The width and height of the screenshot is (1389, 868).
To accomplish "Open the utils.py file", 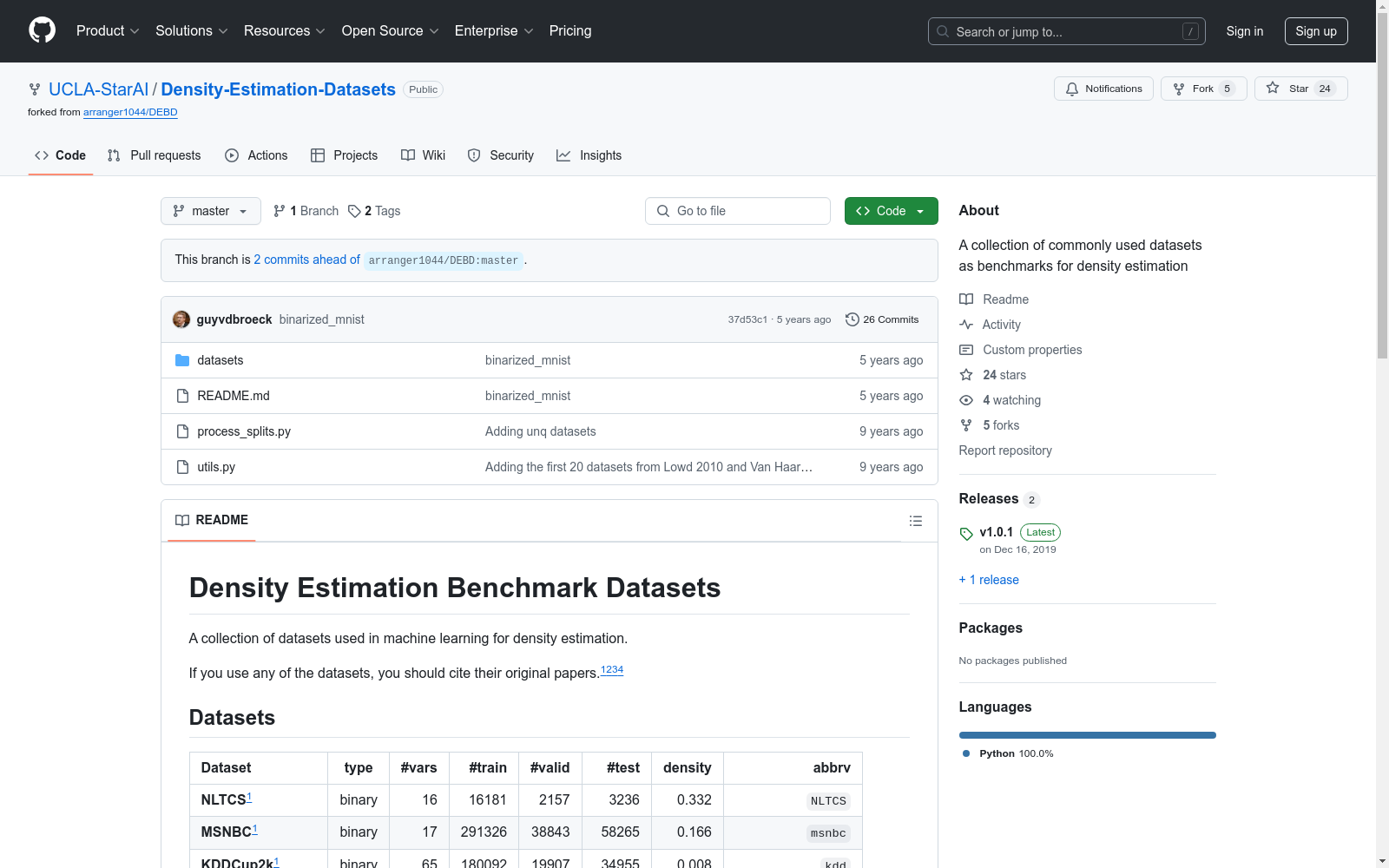I will pyautogui.click(x=216, y=467).
